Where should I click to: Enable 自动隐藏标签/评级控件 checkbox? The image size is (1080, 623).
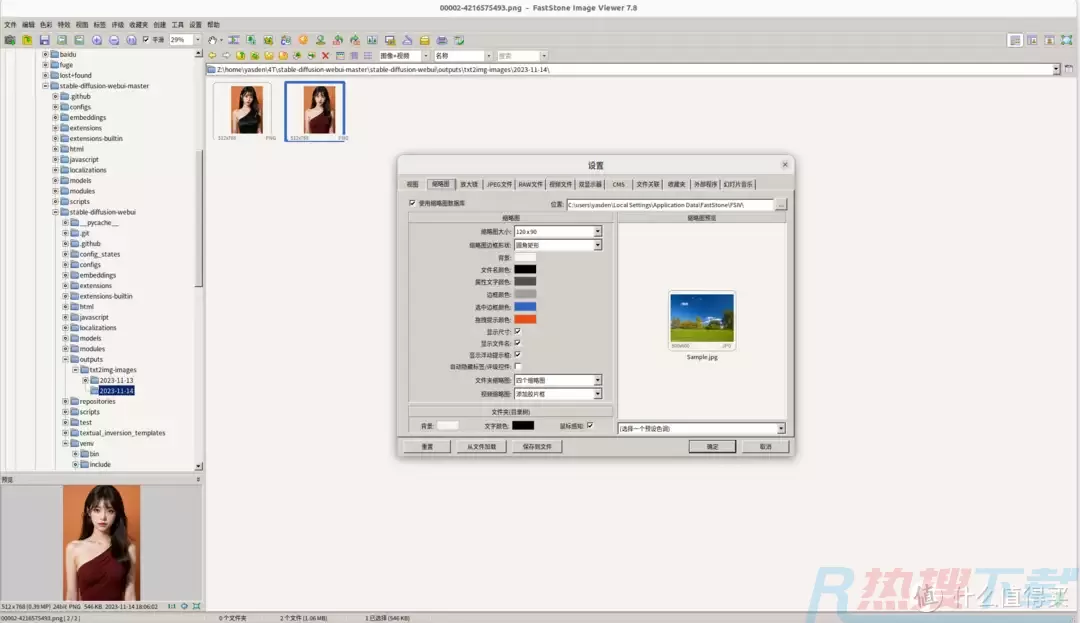[518, 366]
